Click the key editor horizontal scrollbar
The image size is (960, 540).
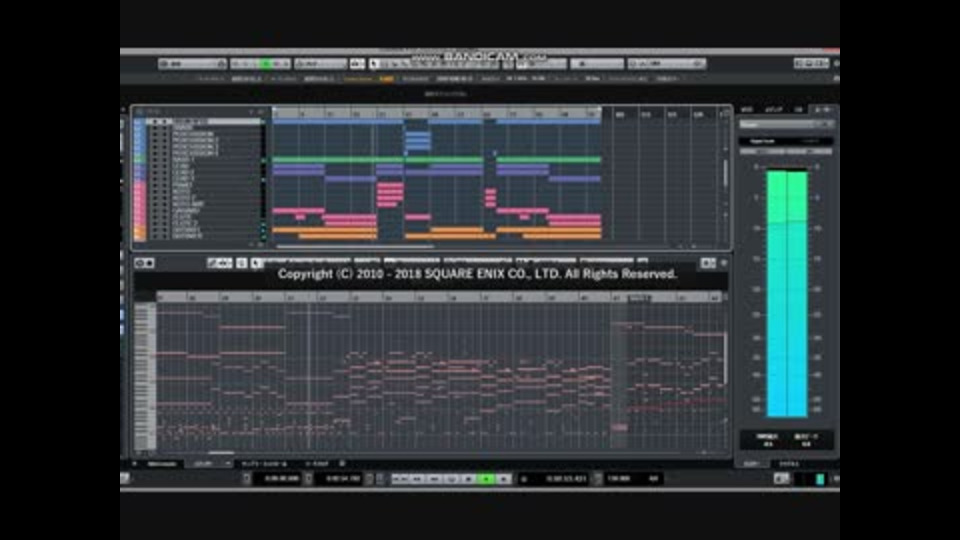pos(221,453)
